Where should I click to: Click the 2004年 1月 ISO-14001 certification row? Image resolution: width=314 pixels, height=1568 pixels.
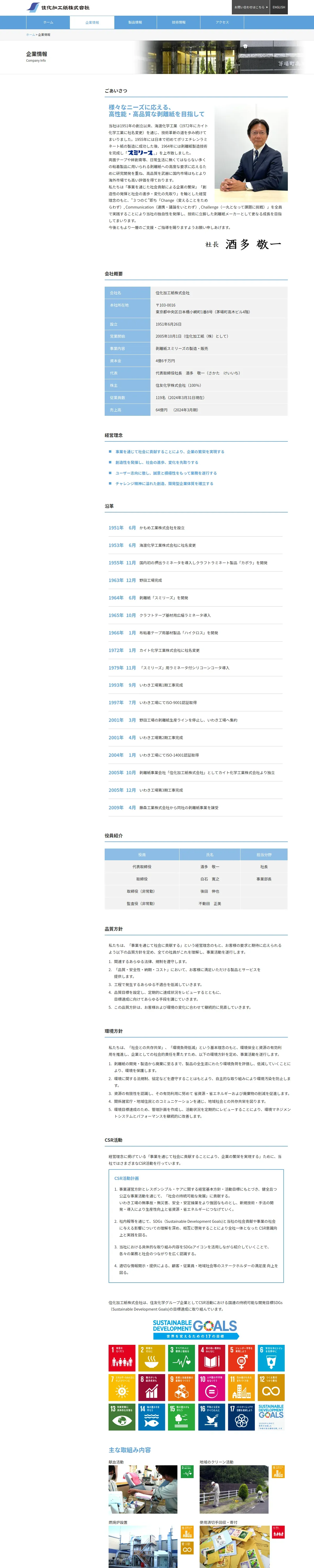point(196,755)
